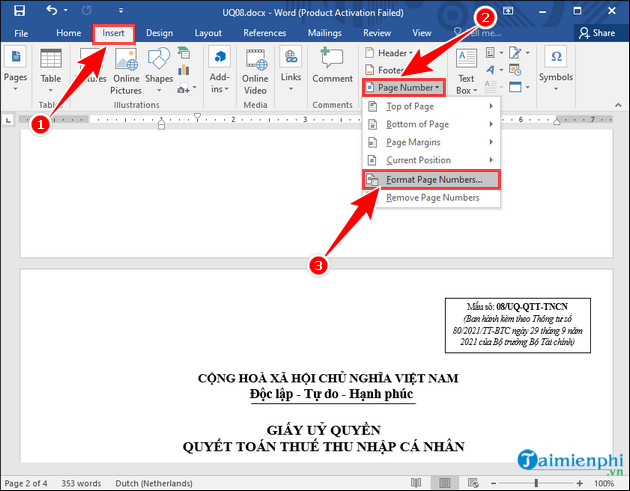Open the File tab
Viewport: 630px width, 491px height.
(x=21, y=33)
